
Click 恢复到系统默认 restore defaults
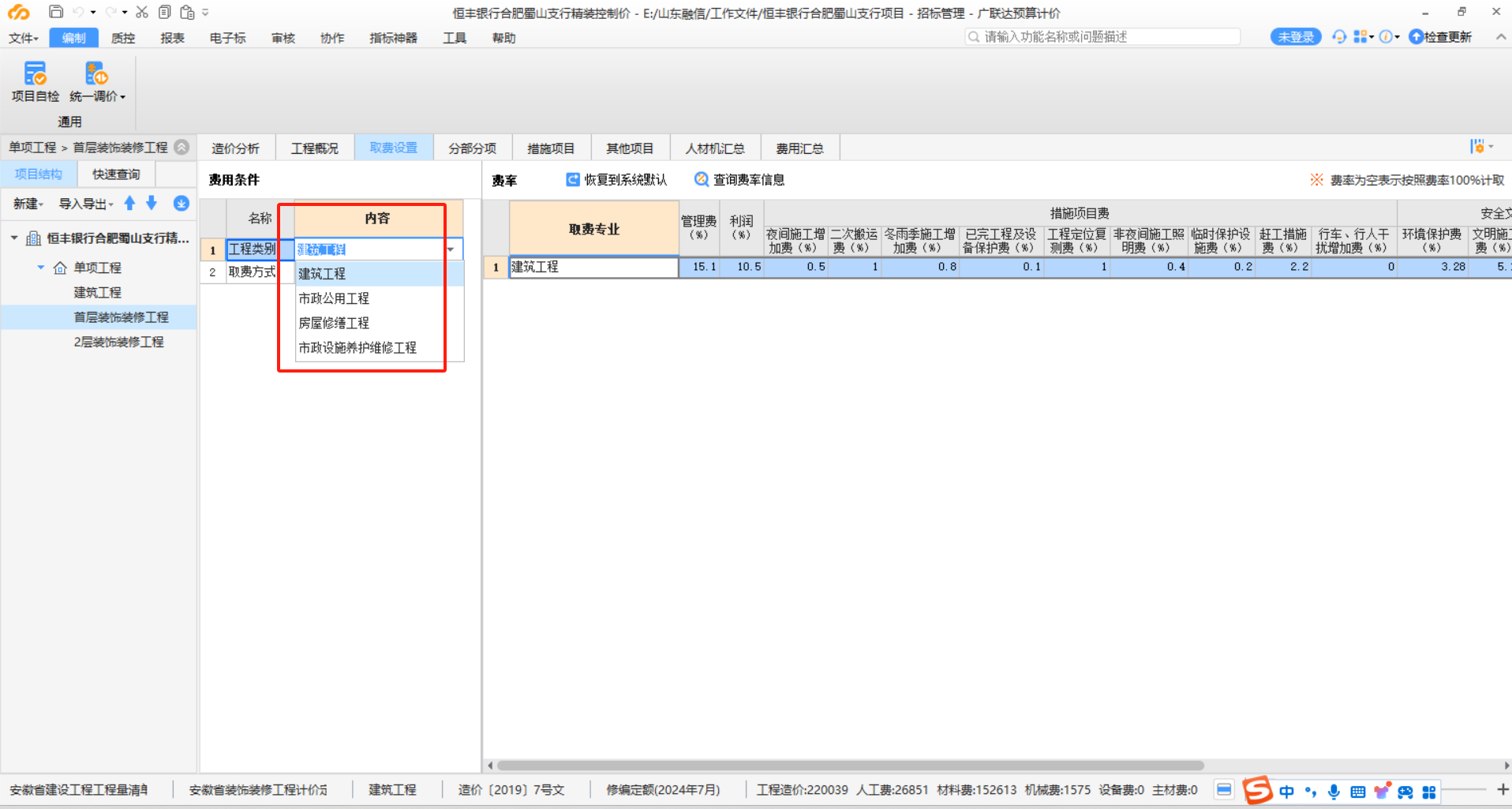click(616, 180)
